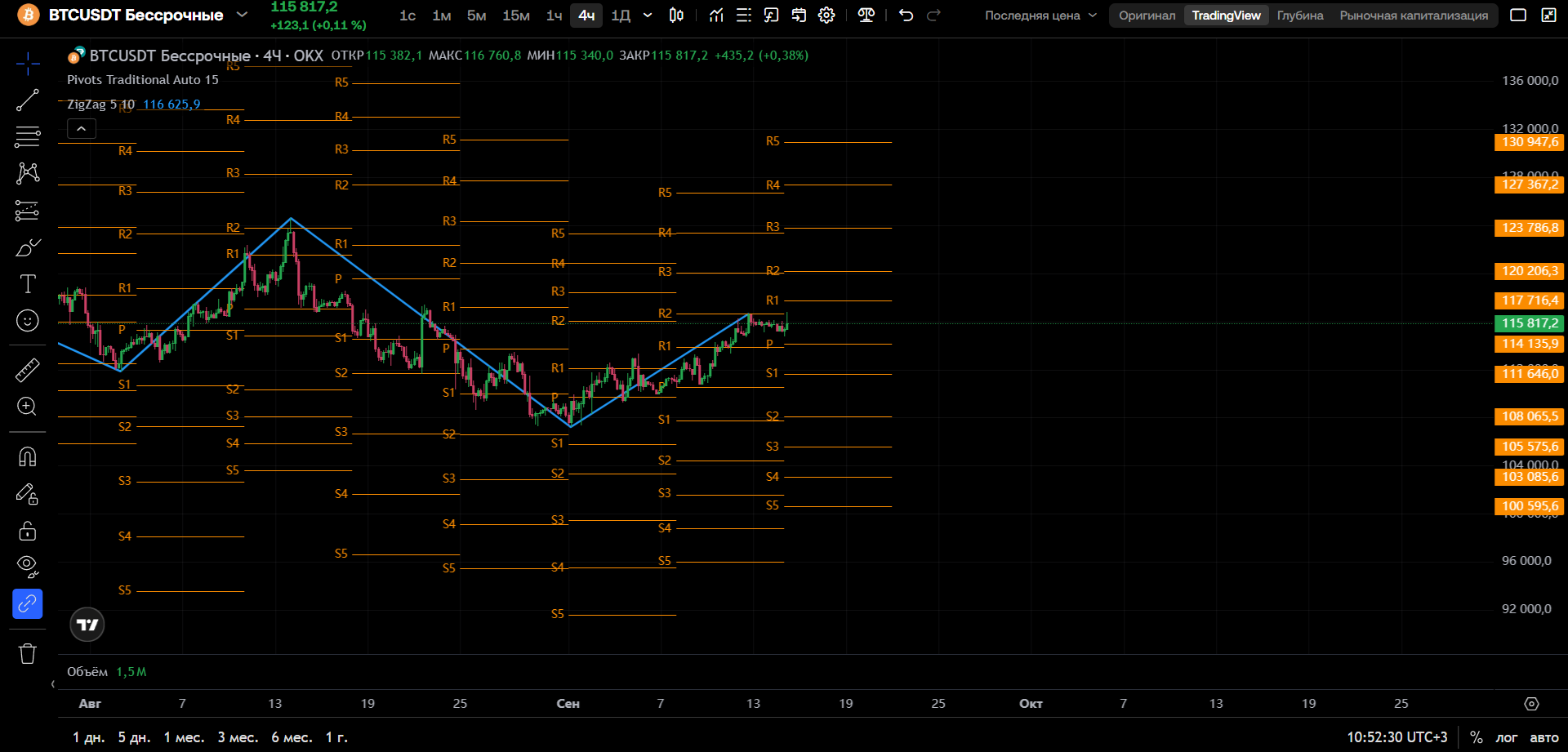This screenshot has height=752, width=1568.
Task: Expand more timeframes dropdown
Action: pos(648,15)
